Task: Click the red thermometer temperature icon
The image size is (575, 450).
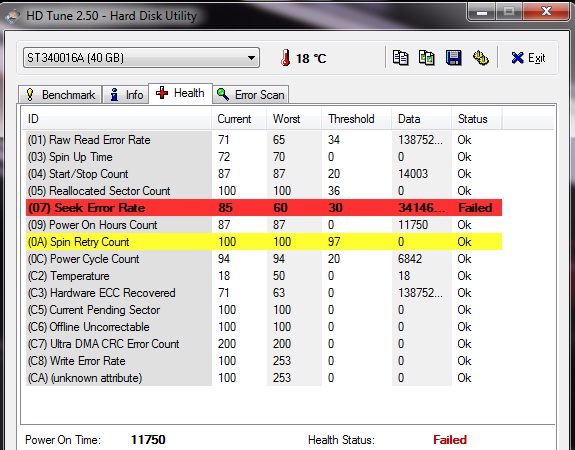Action: click(x=286, y=58)
